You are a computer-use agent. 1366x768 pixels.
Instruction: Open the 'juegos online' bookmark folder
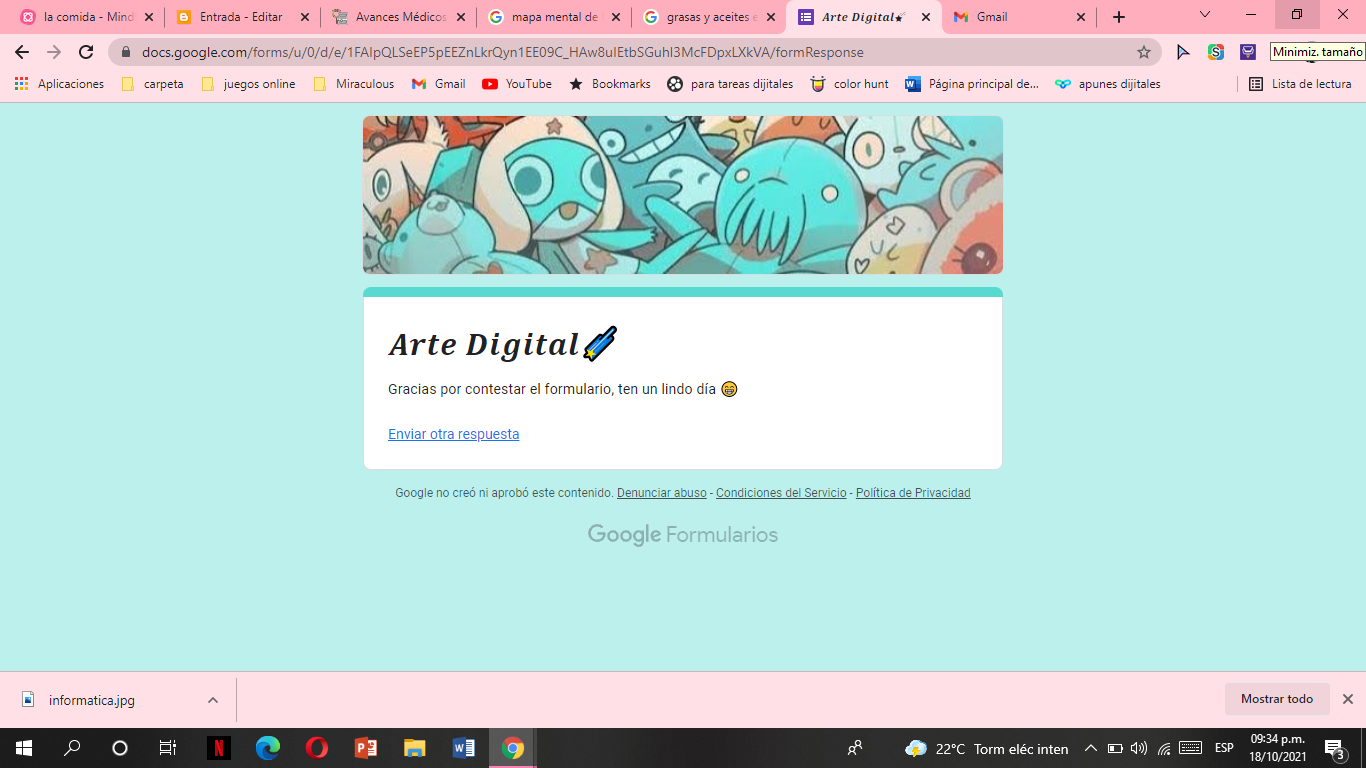pyautogui.click(x=248, y=84)
